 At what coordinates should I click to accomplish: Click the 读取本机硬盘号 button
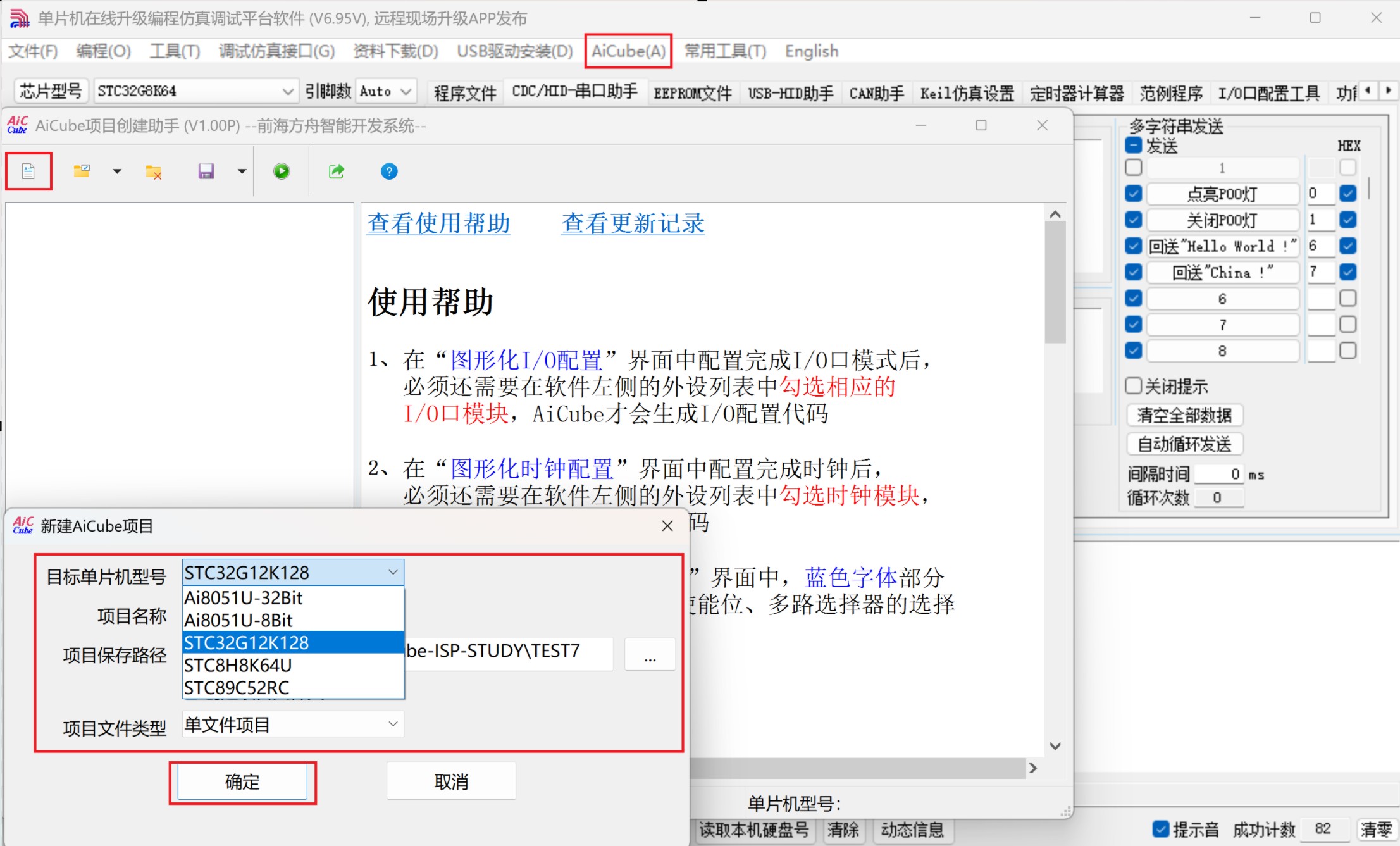coord(754,830)
